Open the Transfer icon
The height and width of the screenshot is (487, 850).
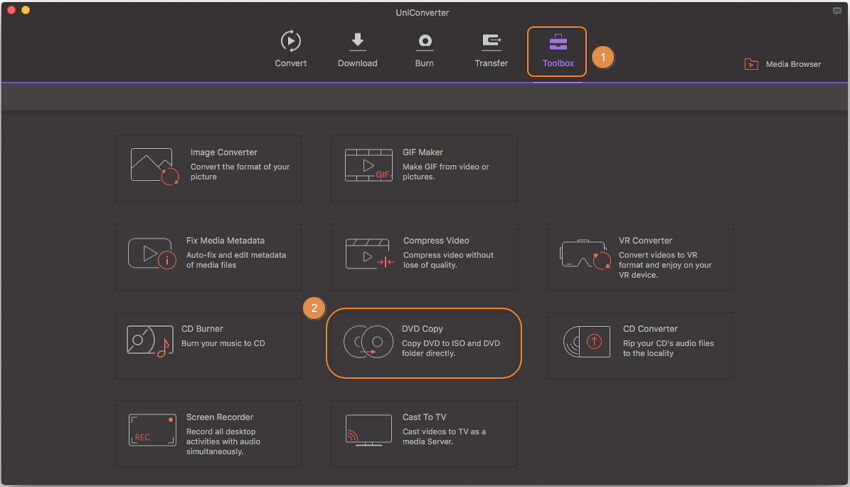(x=491, y=41)
